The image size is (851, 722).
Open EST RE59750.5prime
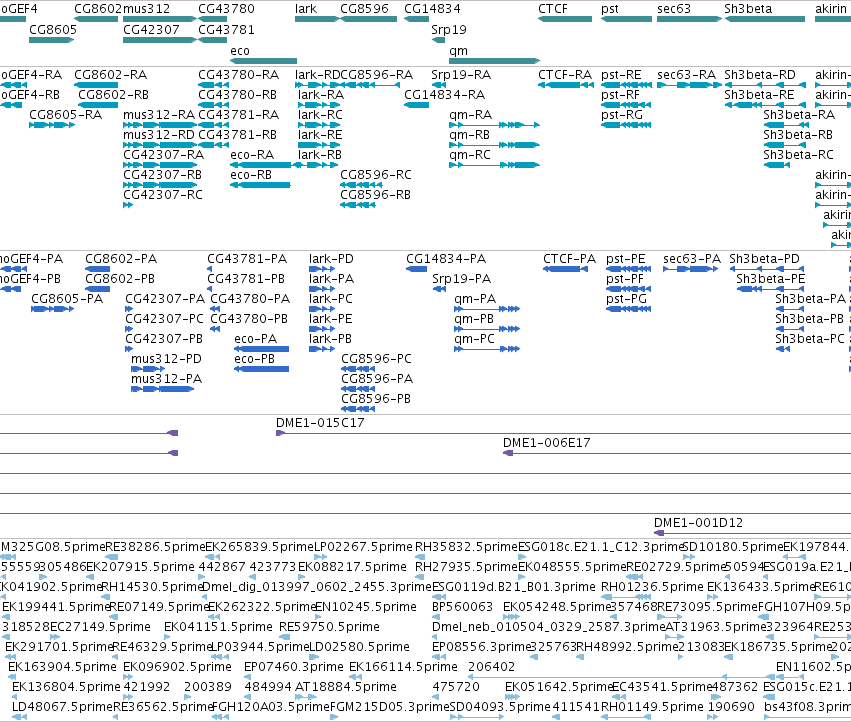click(283, 637)
